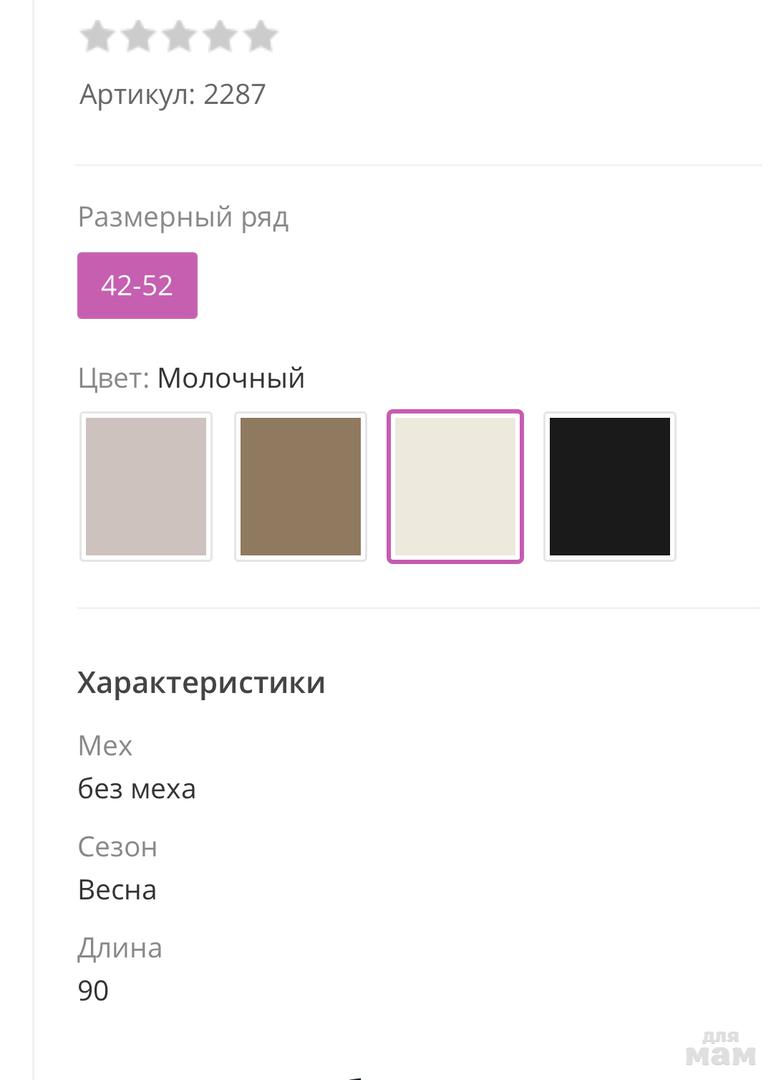Select the milky white color swatch
This screenshot has width=771, height=1080.
point(455,487)
